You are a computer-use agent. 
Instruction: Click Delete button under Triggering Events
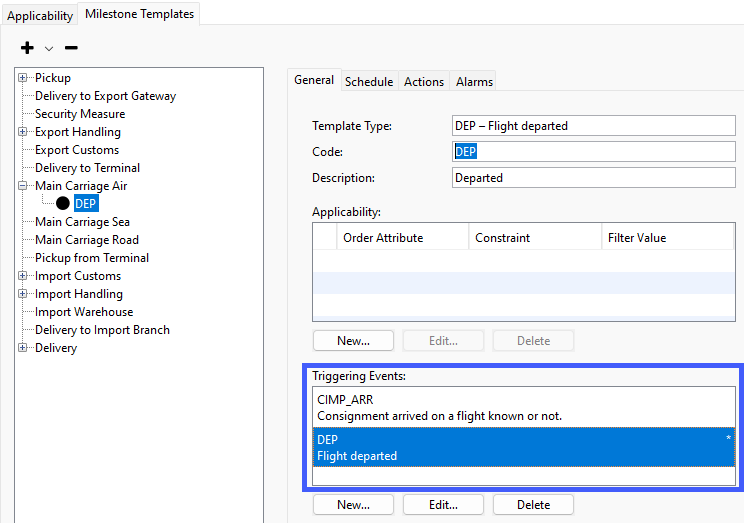[x=533, y=504]
